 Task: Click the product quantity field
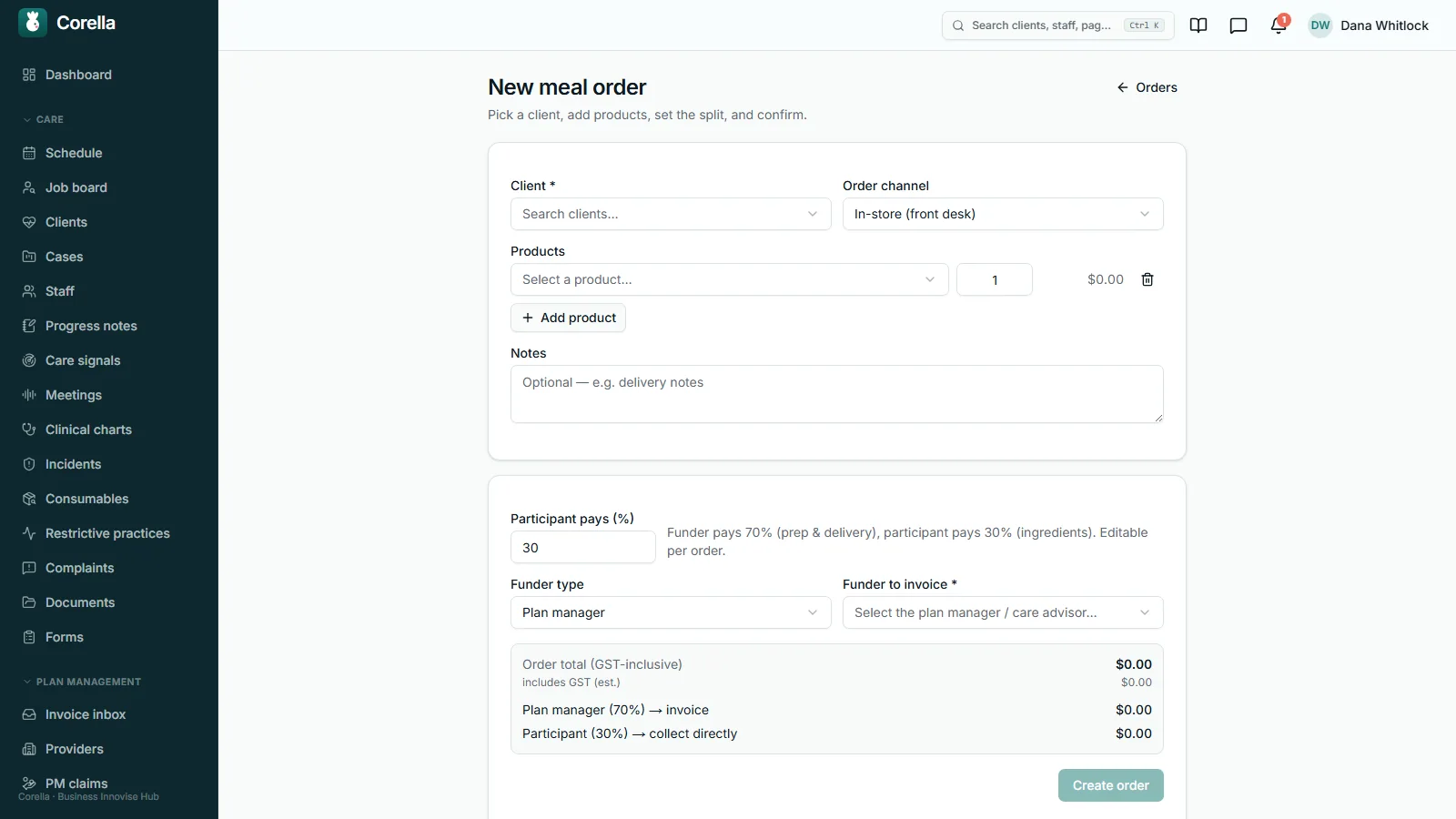coord(995,279)
